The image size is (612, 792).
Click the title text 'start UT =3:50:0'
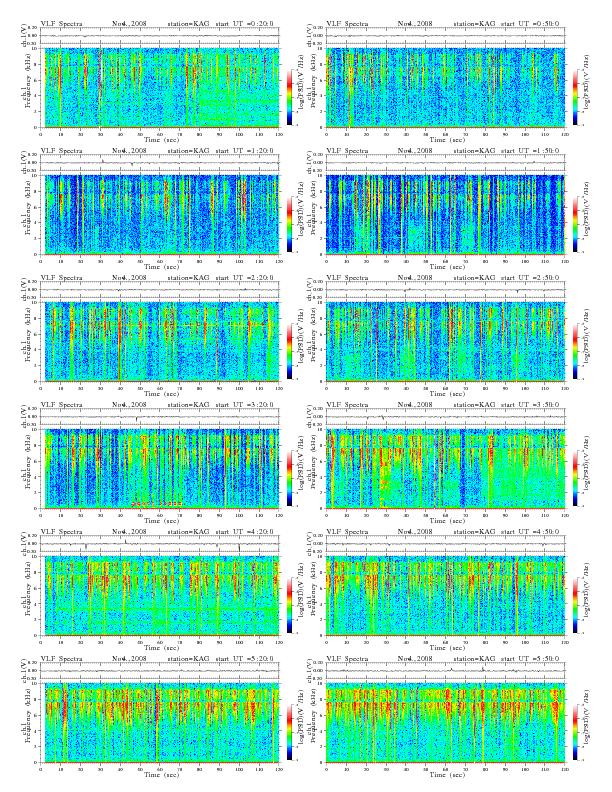[530, 405]
